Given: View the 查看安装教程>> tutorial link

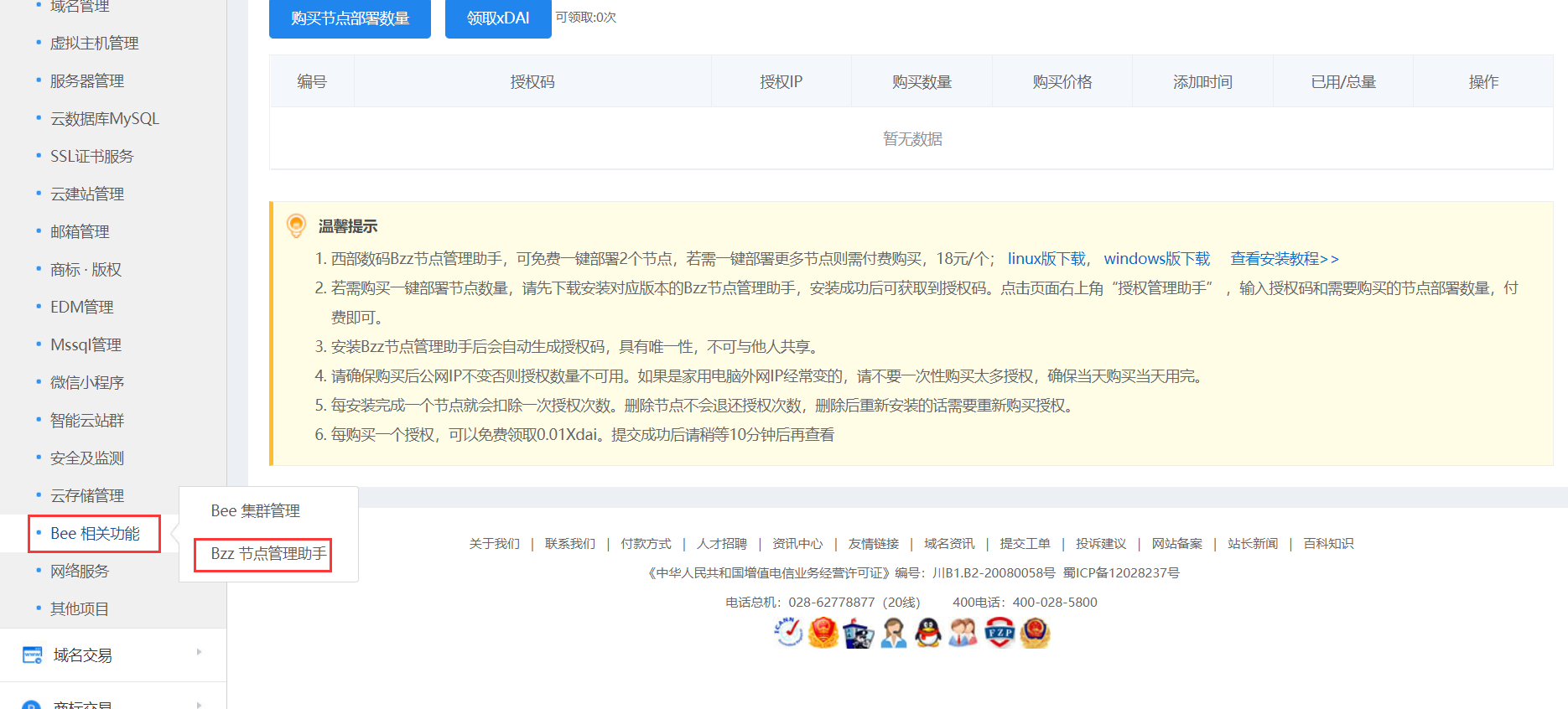Looking at the screenshot, I should [x=1284, y=259].
